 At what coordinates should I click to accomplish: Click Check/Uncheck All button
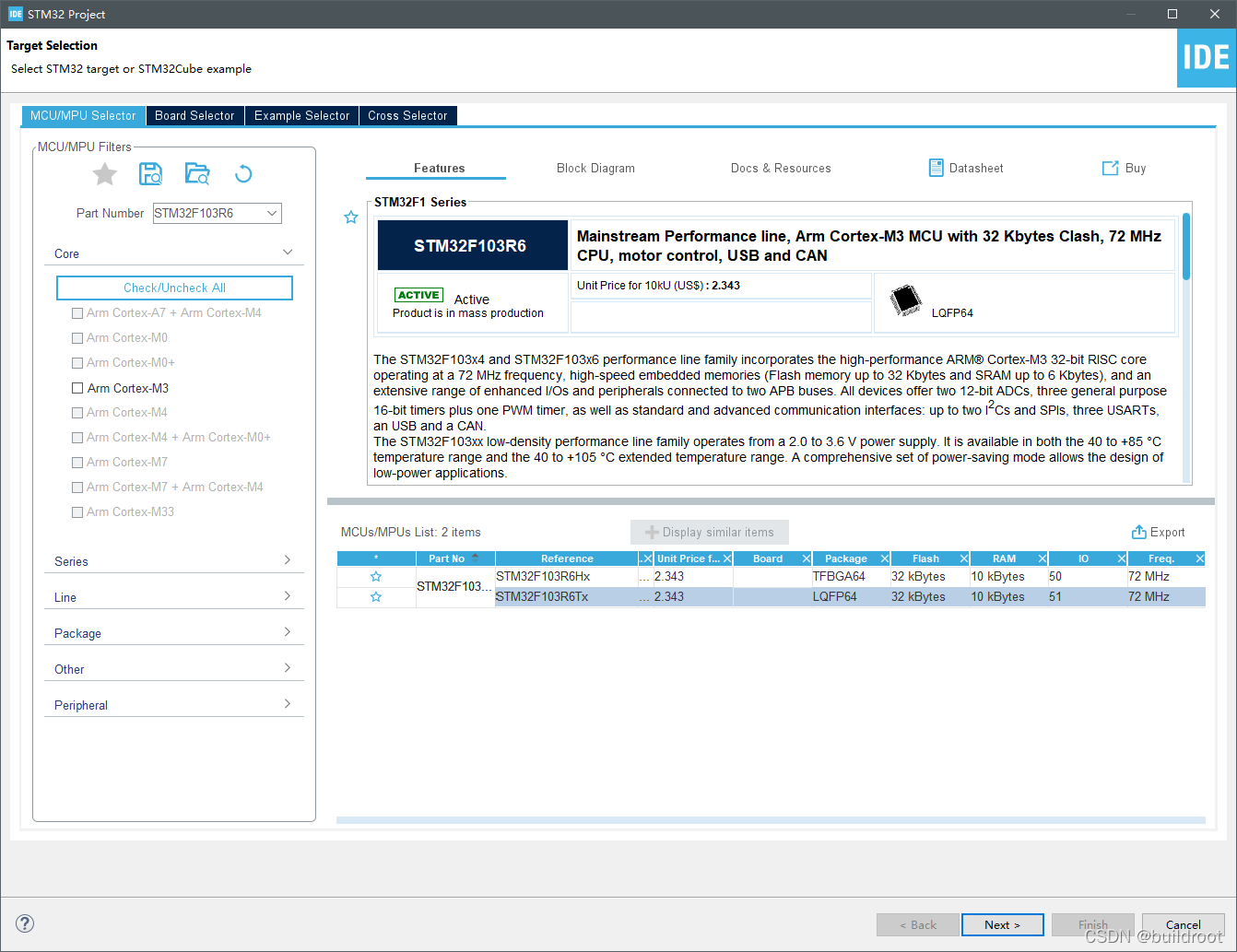pos(174,288)
